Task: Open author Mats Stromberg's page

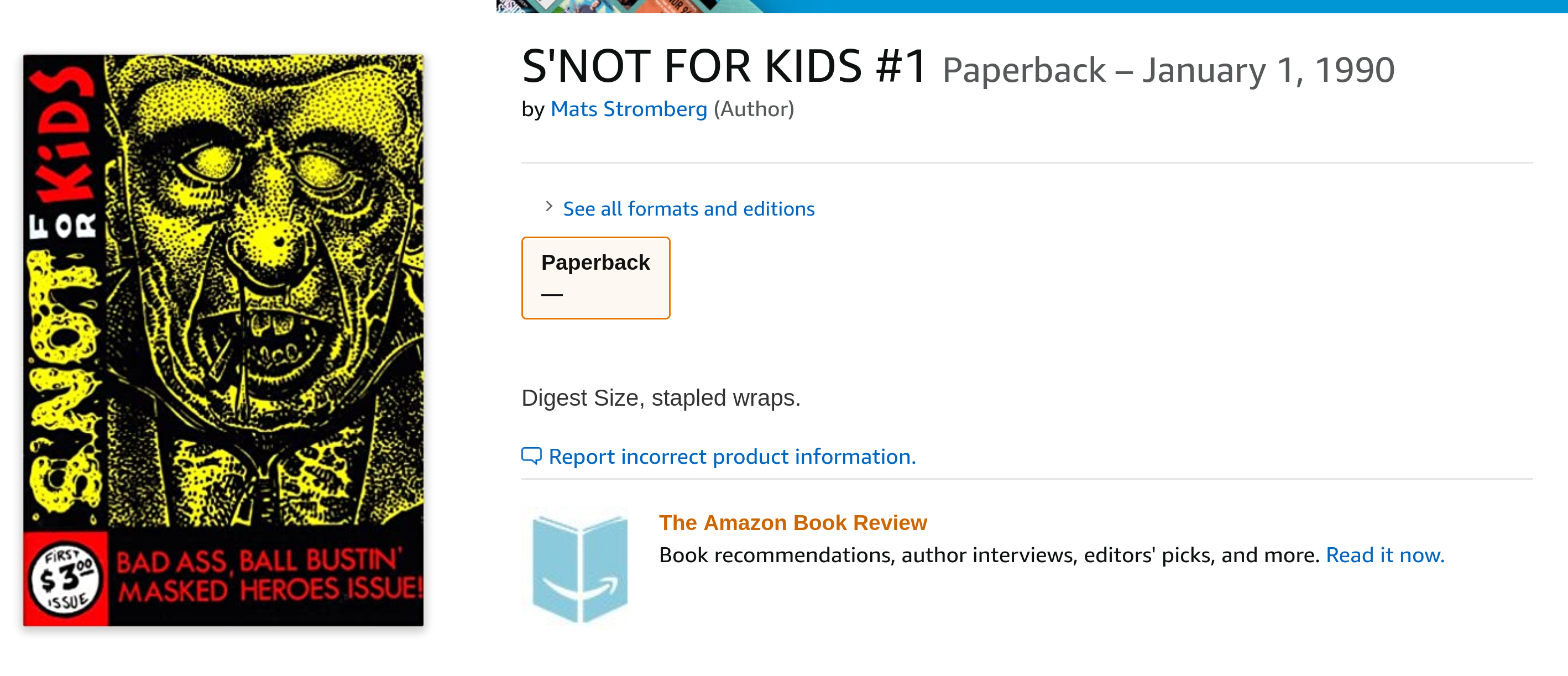Action: (628, 109)
